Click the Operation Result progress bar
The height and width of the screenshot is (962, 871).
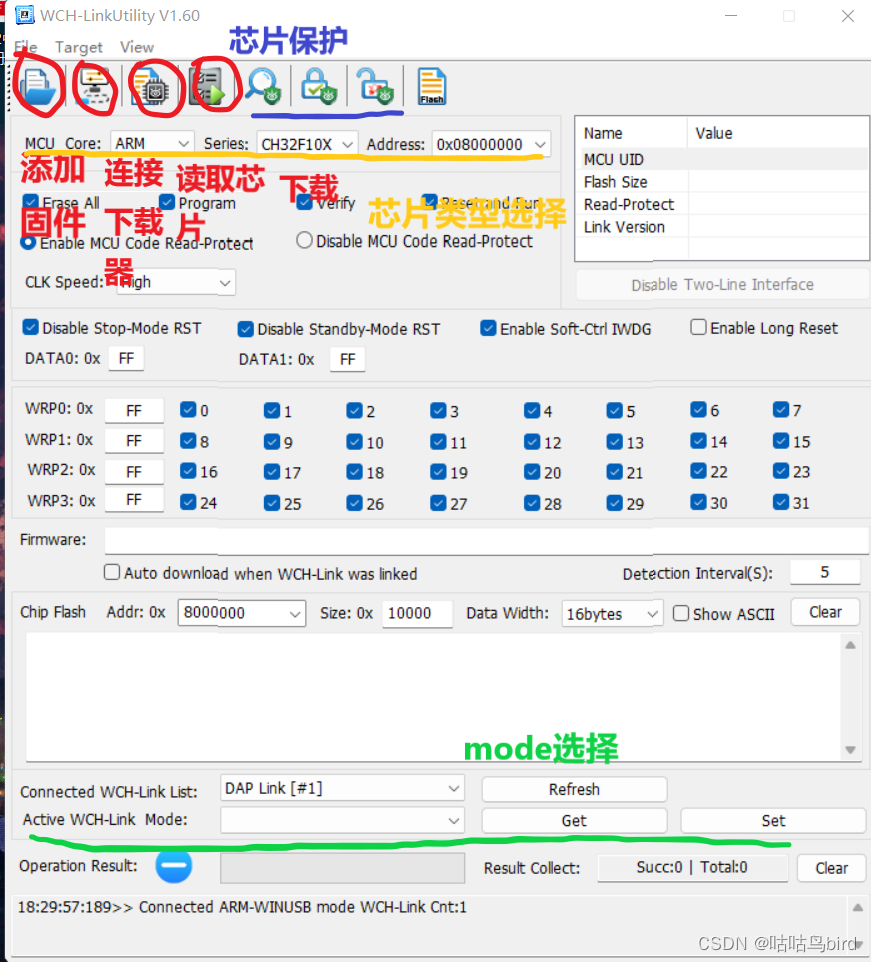342,868
